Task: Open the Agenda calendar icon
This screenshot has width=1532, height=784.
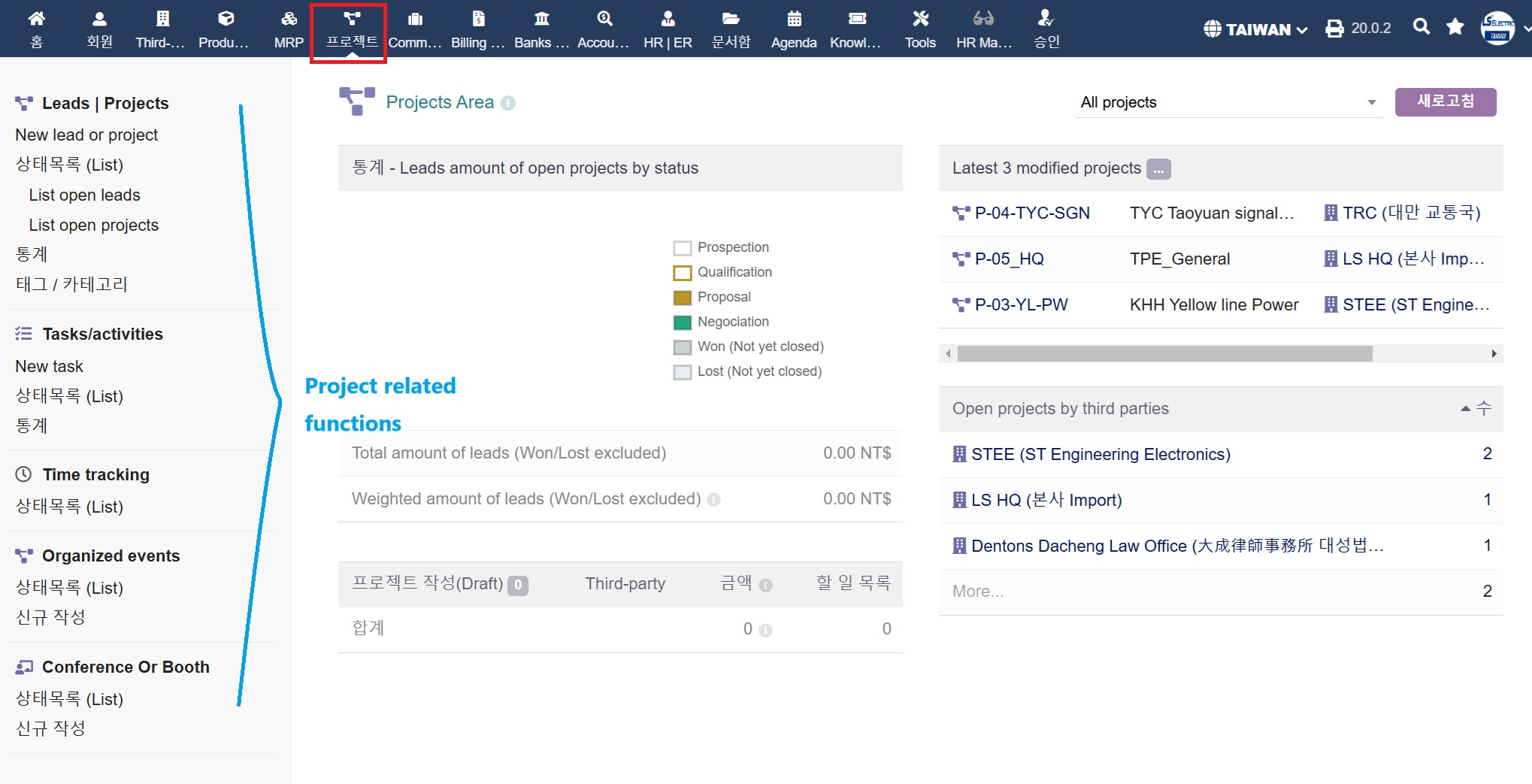Action: tap(794, 19)
